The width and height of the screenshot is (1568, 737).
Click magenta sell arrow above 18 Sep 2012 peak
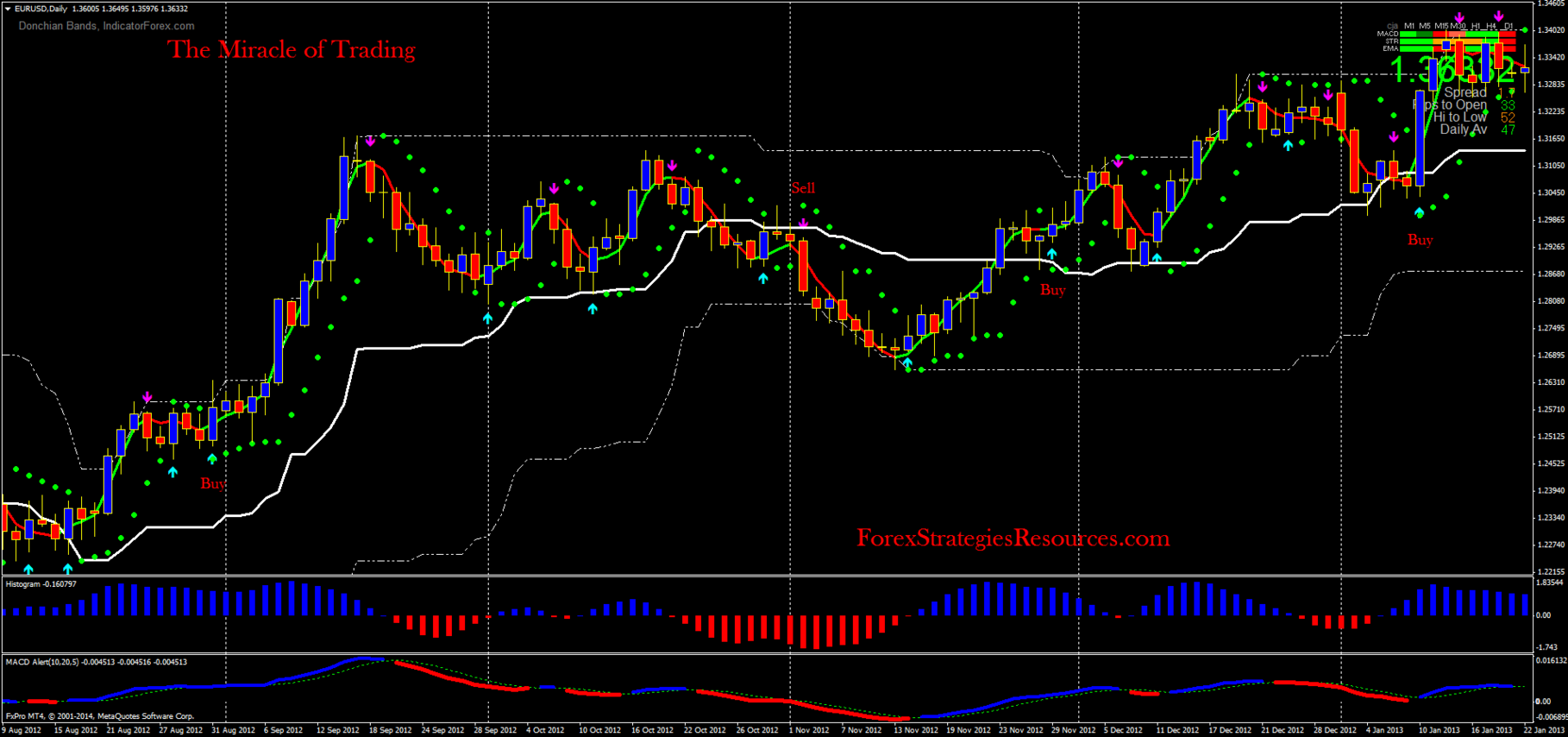pyautogui.click(x=370, y=141)
